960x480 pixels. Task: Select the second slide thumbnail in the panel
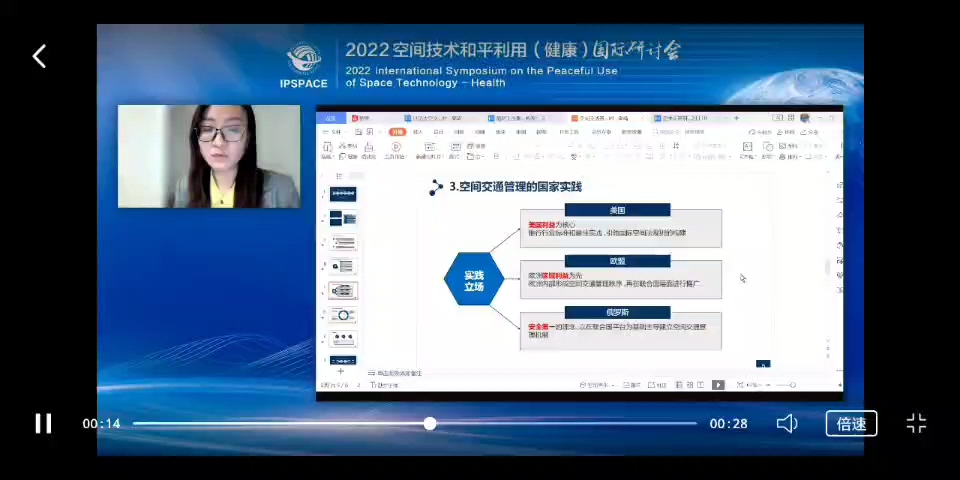click(343, 218)
